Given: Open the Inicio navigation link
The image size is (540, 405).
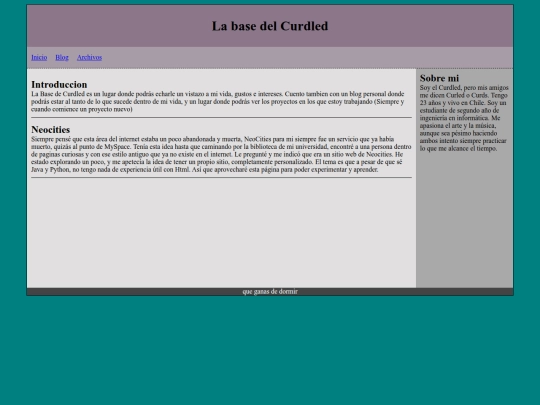Looking at the screenshot, I should click(x=39, y=58).
